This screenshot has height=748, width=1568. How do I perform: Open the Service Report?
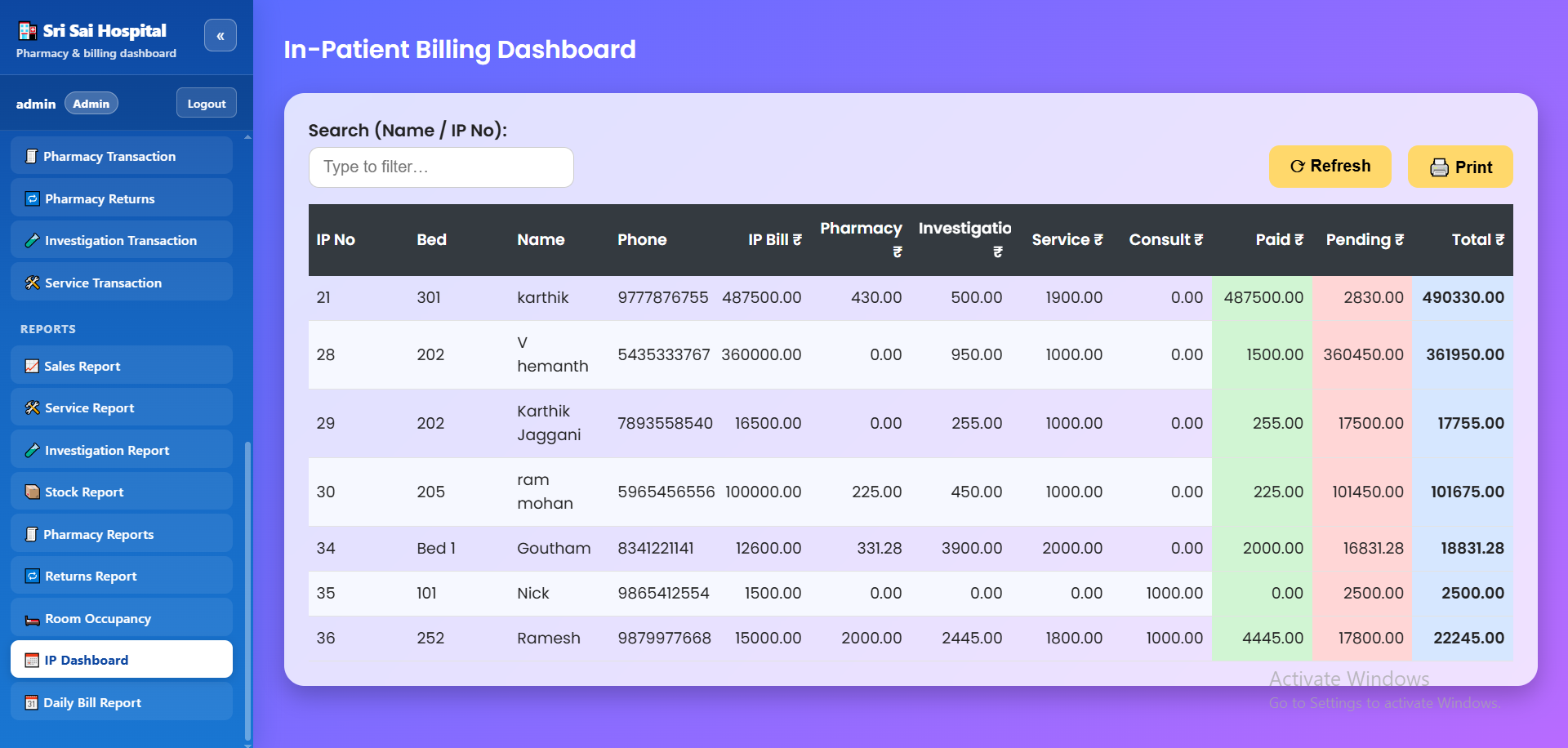(x=122, y=407)
